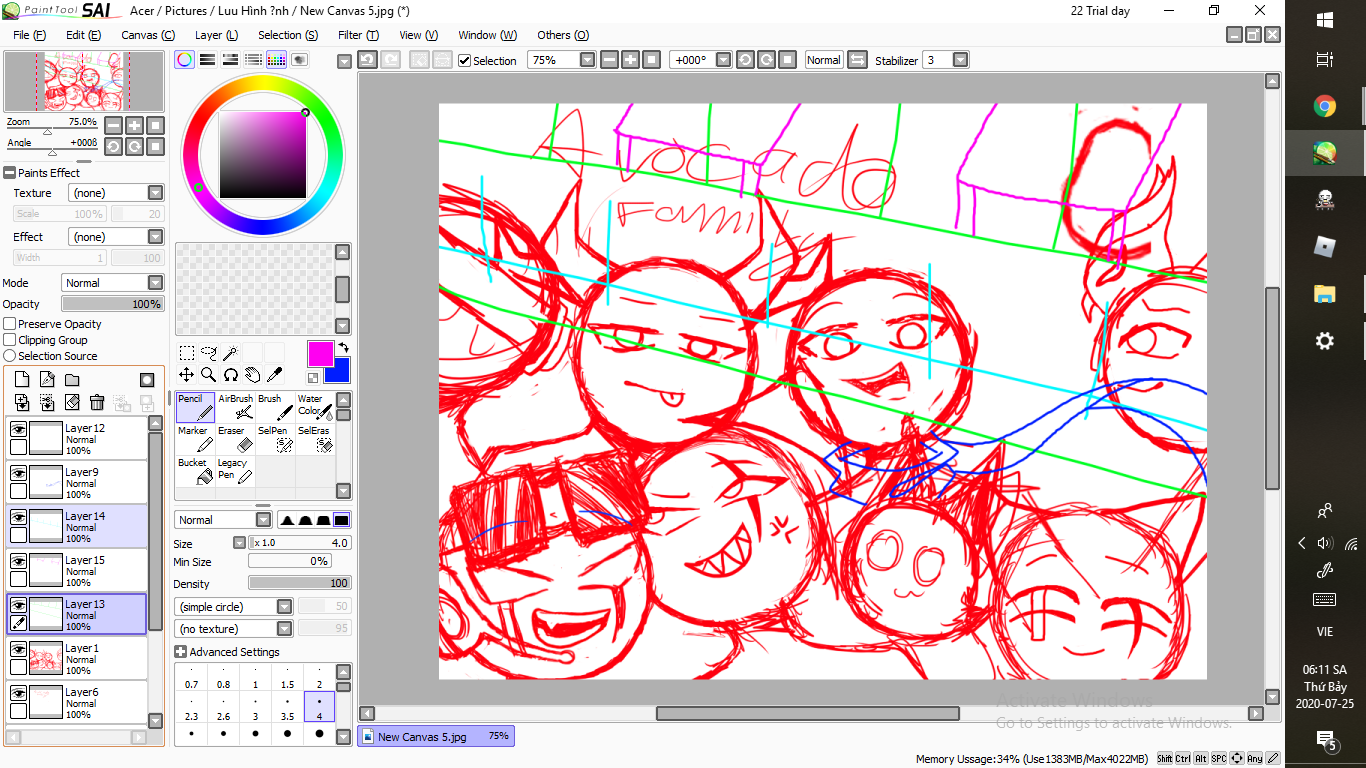Image resolution: width=1366 pixels, height=768 pixels.
Task: Open the Edit menu
Action: pyautogui.click(x=83, y=35)
